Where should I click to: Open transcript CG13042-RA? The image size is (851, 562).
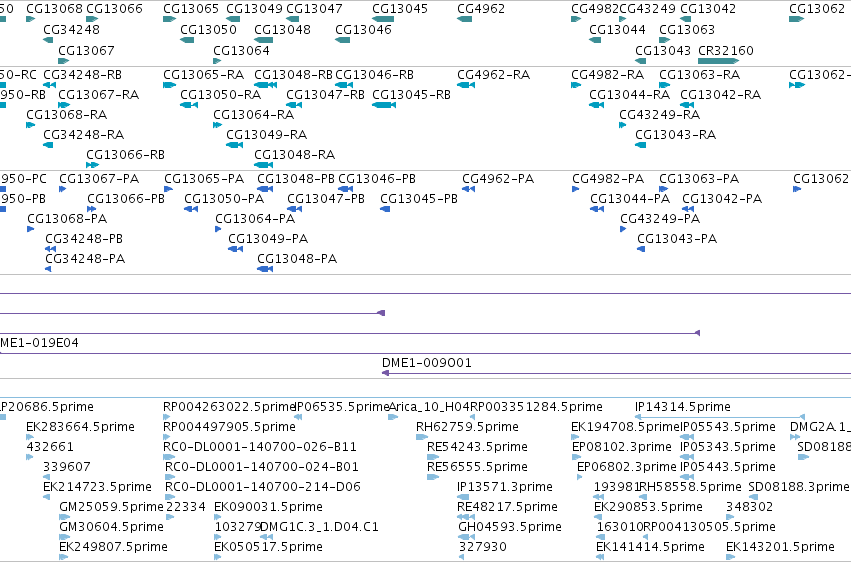point(721,95)
